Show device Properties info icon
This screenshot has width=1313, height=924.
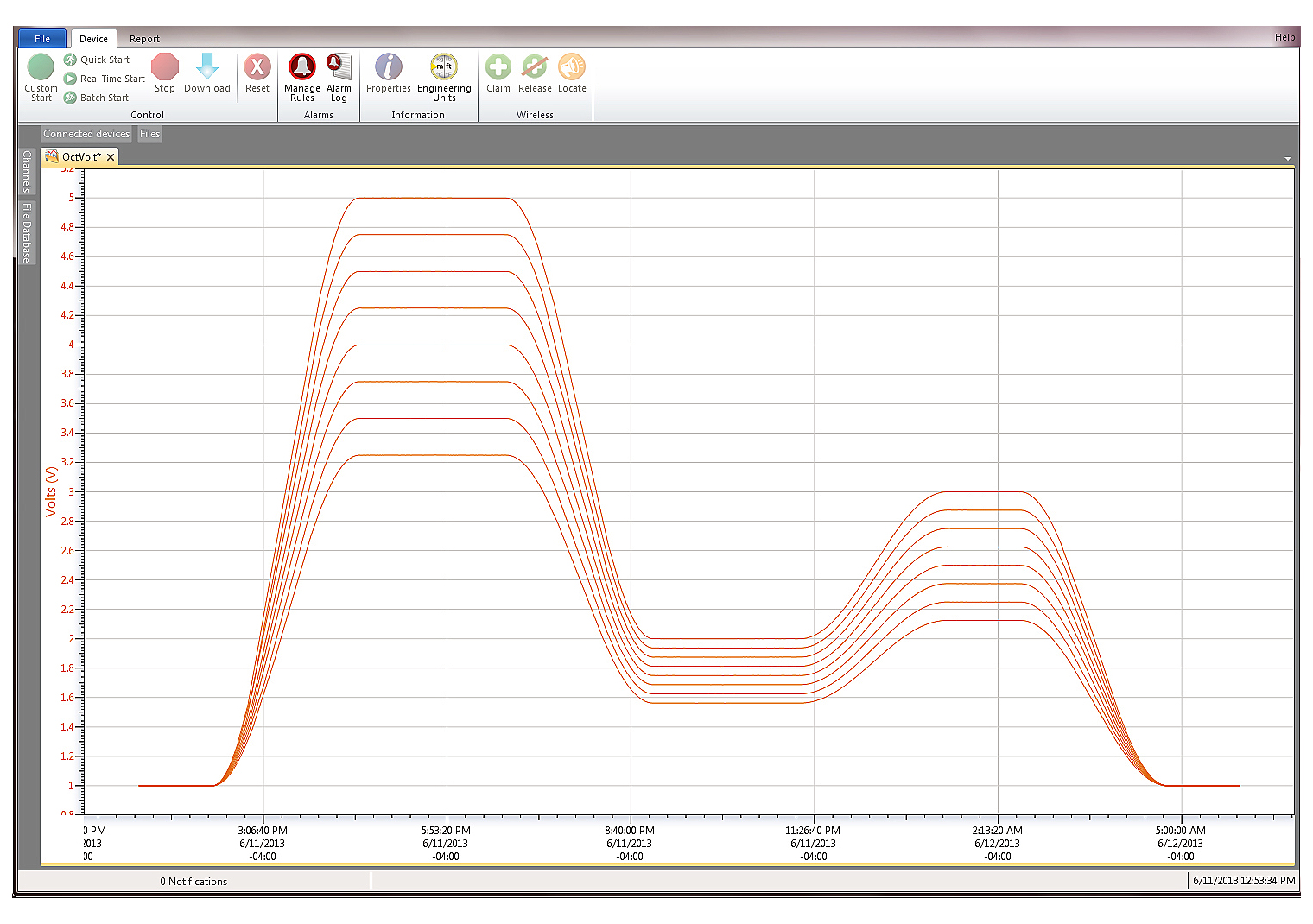(x=389, y=67)
